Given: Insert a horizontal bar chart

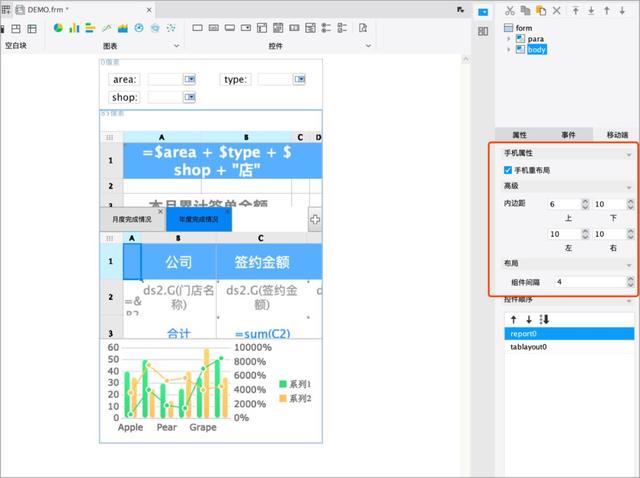Looking at the screenshot, I should point(90,28).
